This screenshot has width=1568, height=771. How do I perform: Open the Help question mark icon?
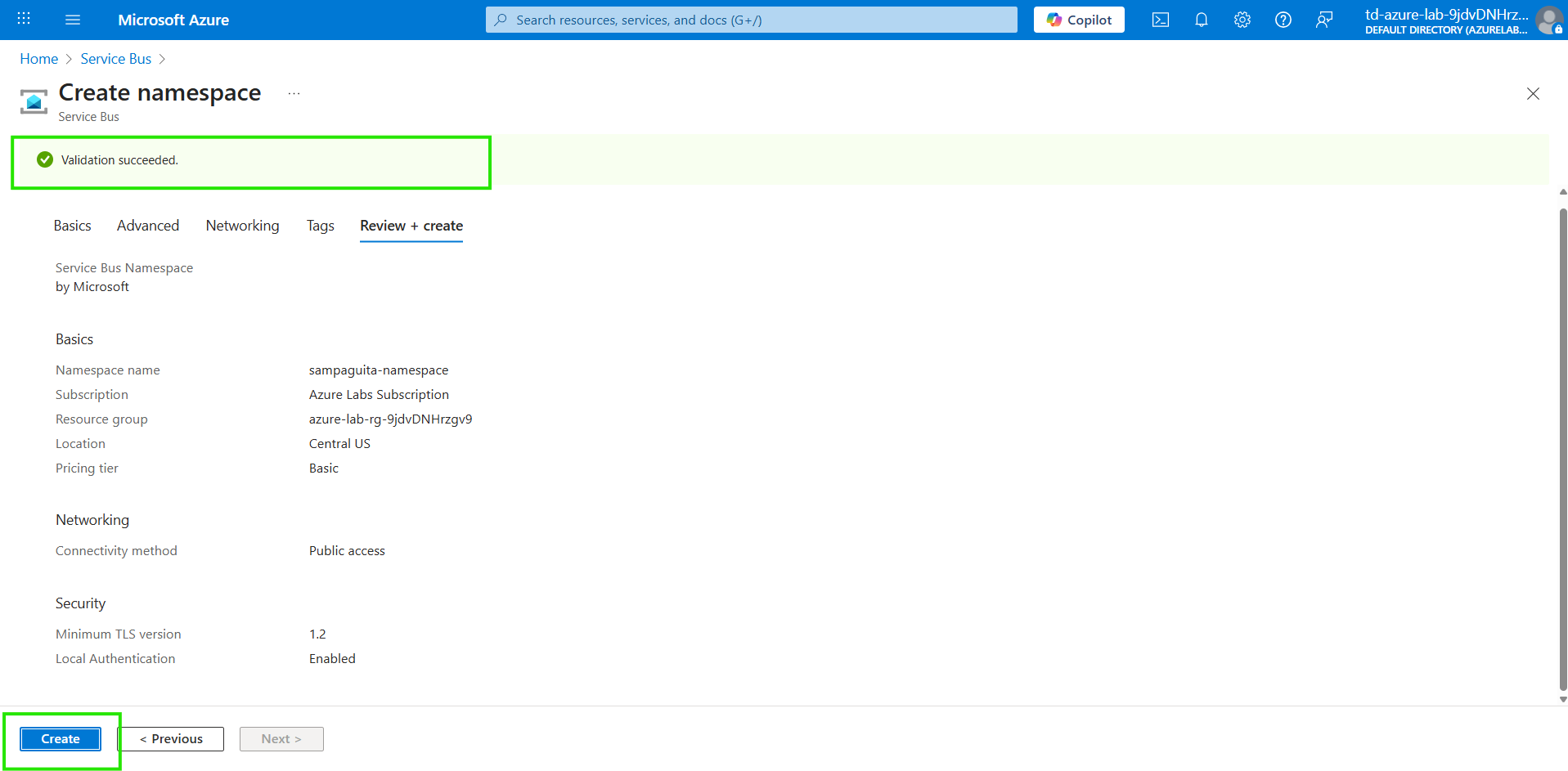tap(1283, 20)
